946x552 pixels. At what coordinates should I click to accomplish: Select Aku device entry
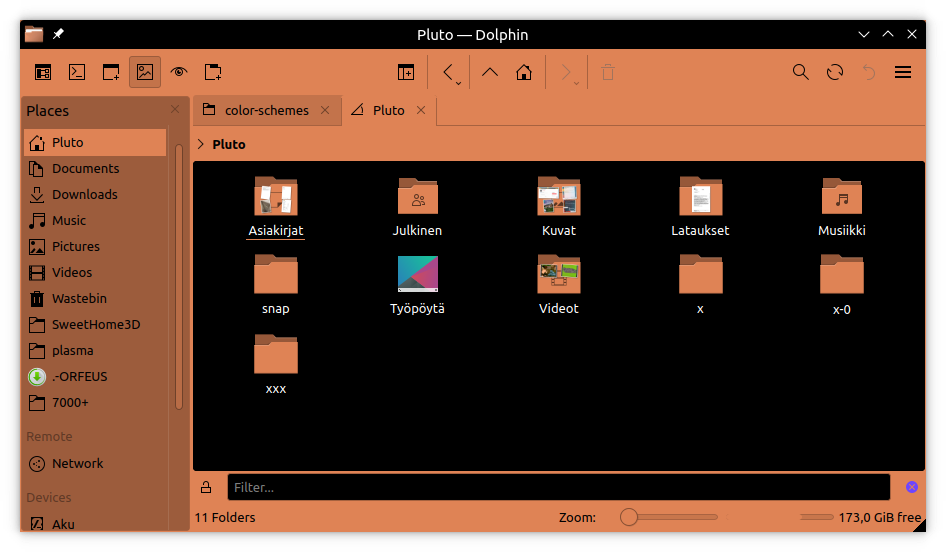pyautogui.click(x=95, y=524)
